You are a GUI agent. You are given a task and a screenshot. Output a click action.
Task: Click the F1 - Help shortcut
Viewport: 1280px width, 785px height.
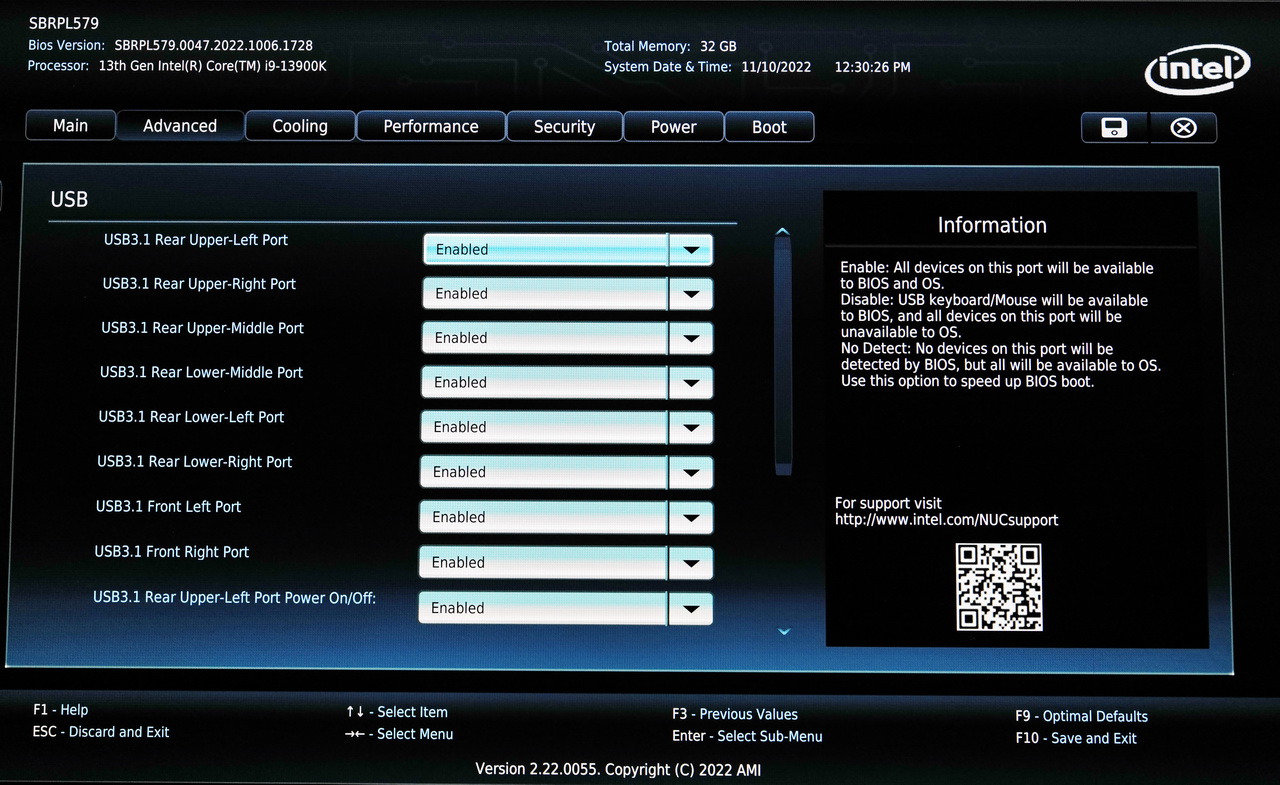[61, 710]
